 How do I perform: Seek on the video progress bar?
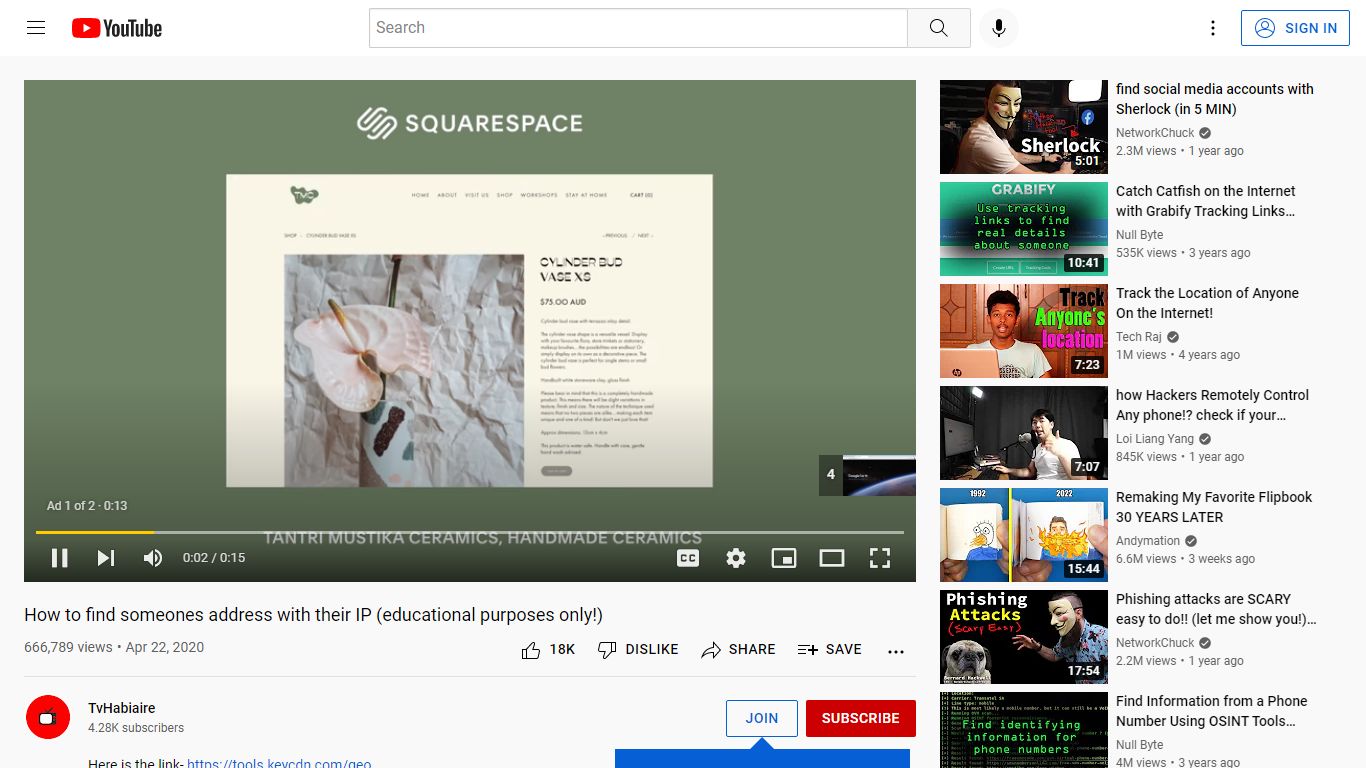[x=470, y=532]
